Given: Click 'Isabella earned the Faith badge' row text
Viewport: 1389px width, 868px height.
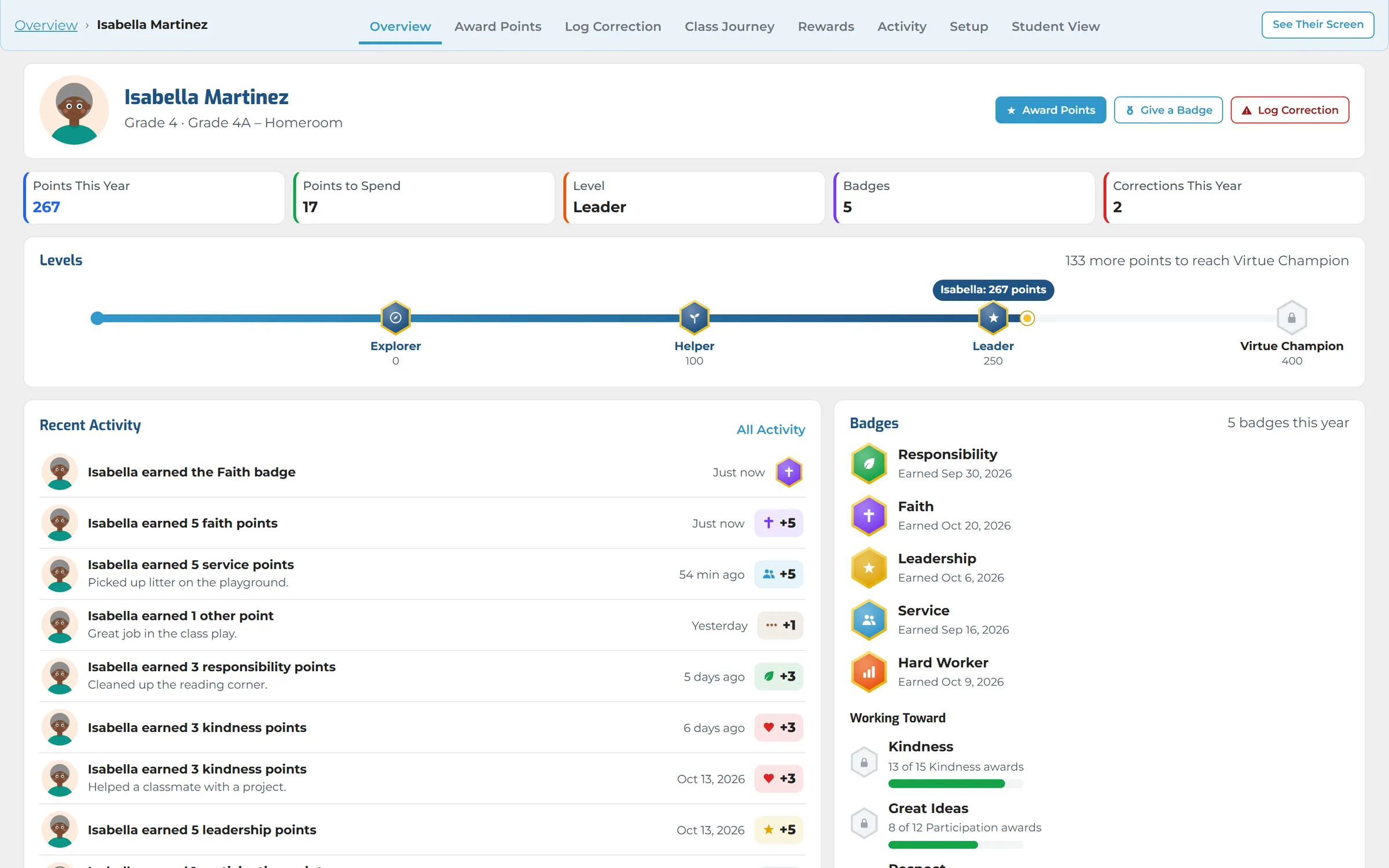Looking at the screenshot, I should (x=192, y=472).
